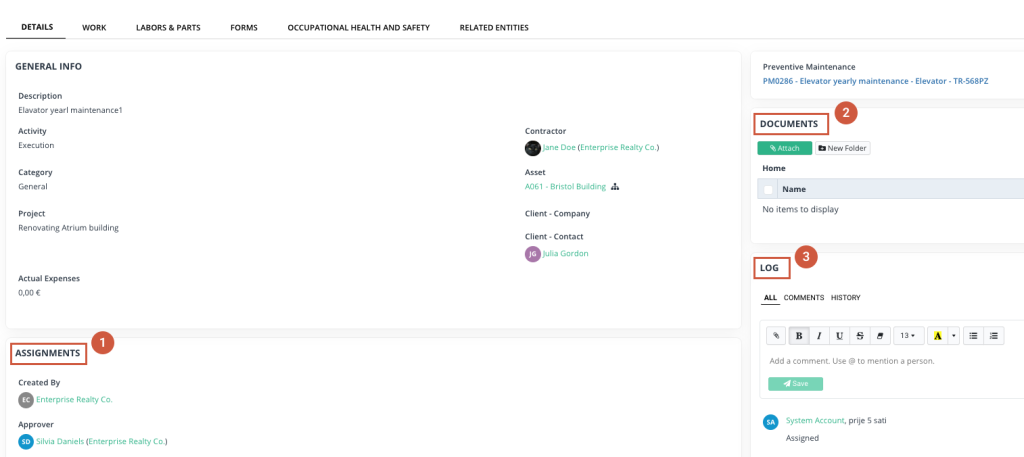The height and width of the screenshot is (457, 1024).
Task: Open Enterprise Realty Co. link under Created By
Action: 74,399
